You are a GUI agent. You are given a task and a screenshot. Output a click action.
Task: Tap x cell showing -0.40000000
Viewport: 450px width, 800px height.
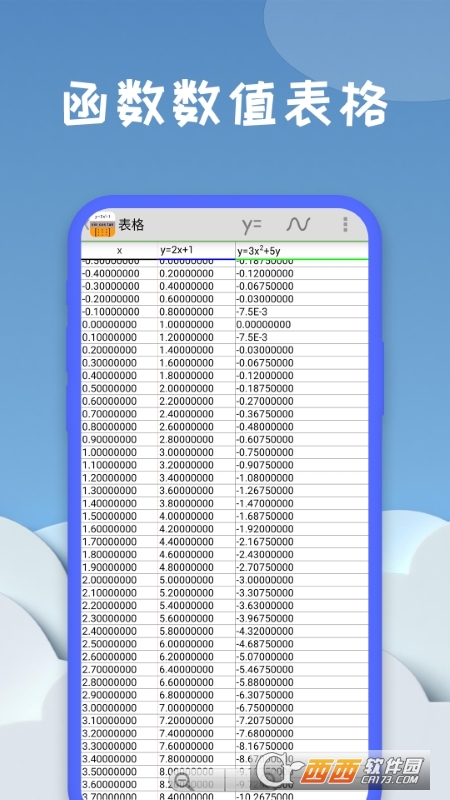coord(119,273)
